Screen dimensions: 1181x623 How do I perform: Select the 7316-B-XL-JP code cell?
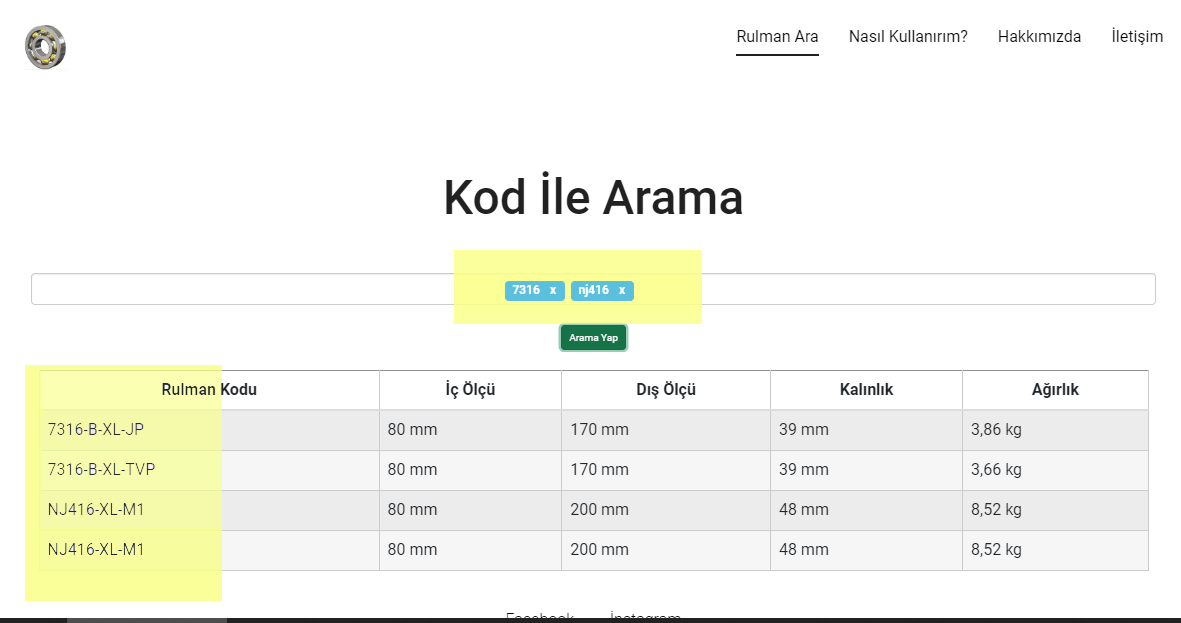tap(209, 429)
